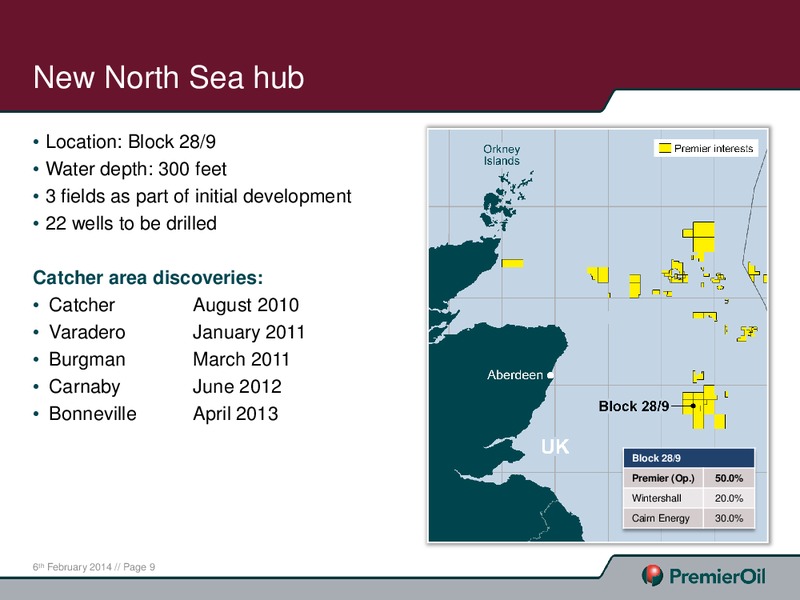Click '3 fields as part of initial development'
This screenshot has width=800, height=600.
(x=198, y=196)
